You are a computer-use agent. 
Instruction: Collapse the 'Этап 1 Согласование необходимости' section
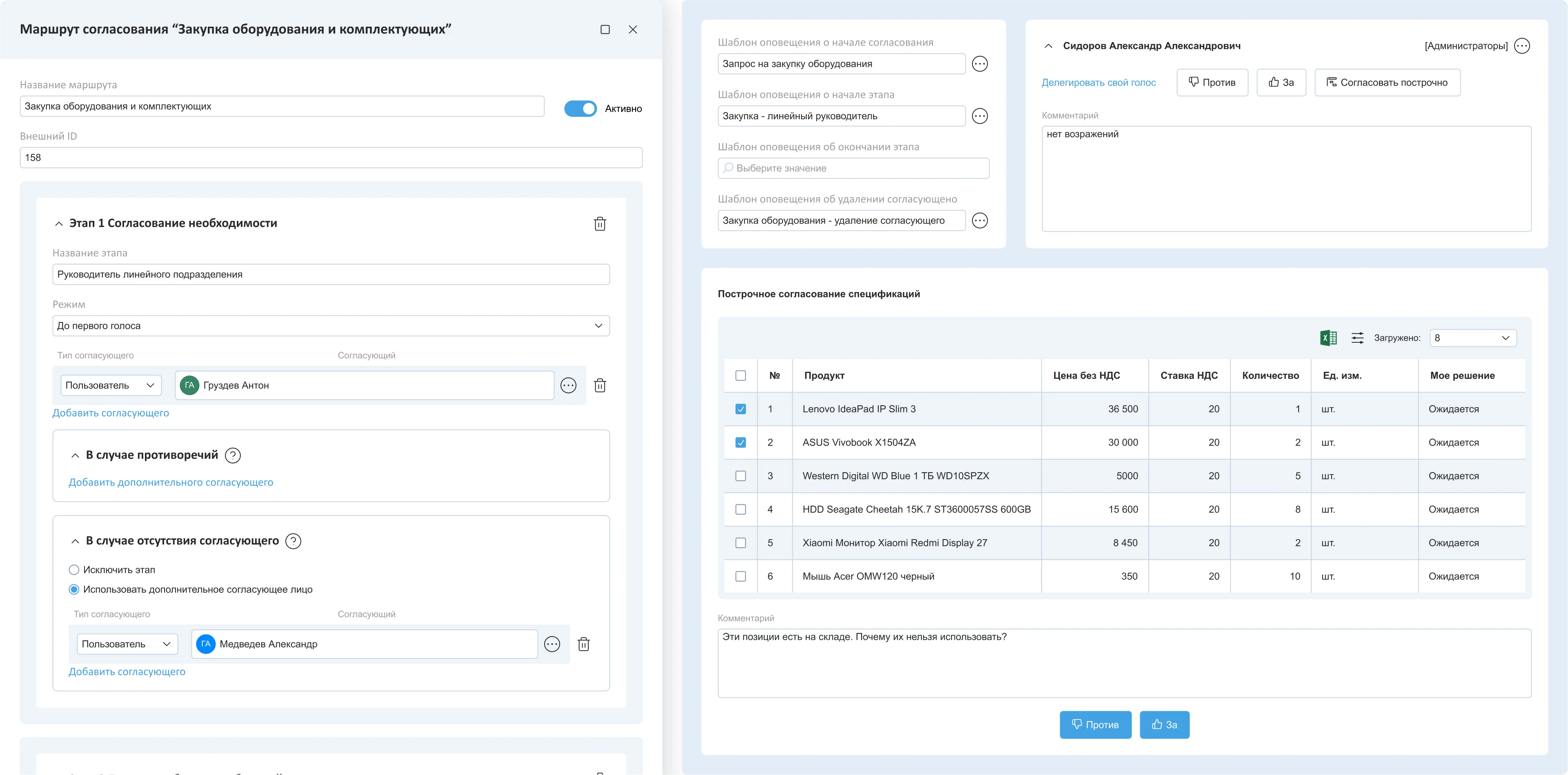(59, 224)
